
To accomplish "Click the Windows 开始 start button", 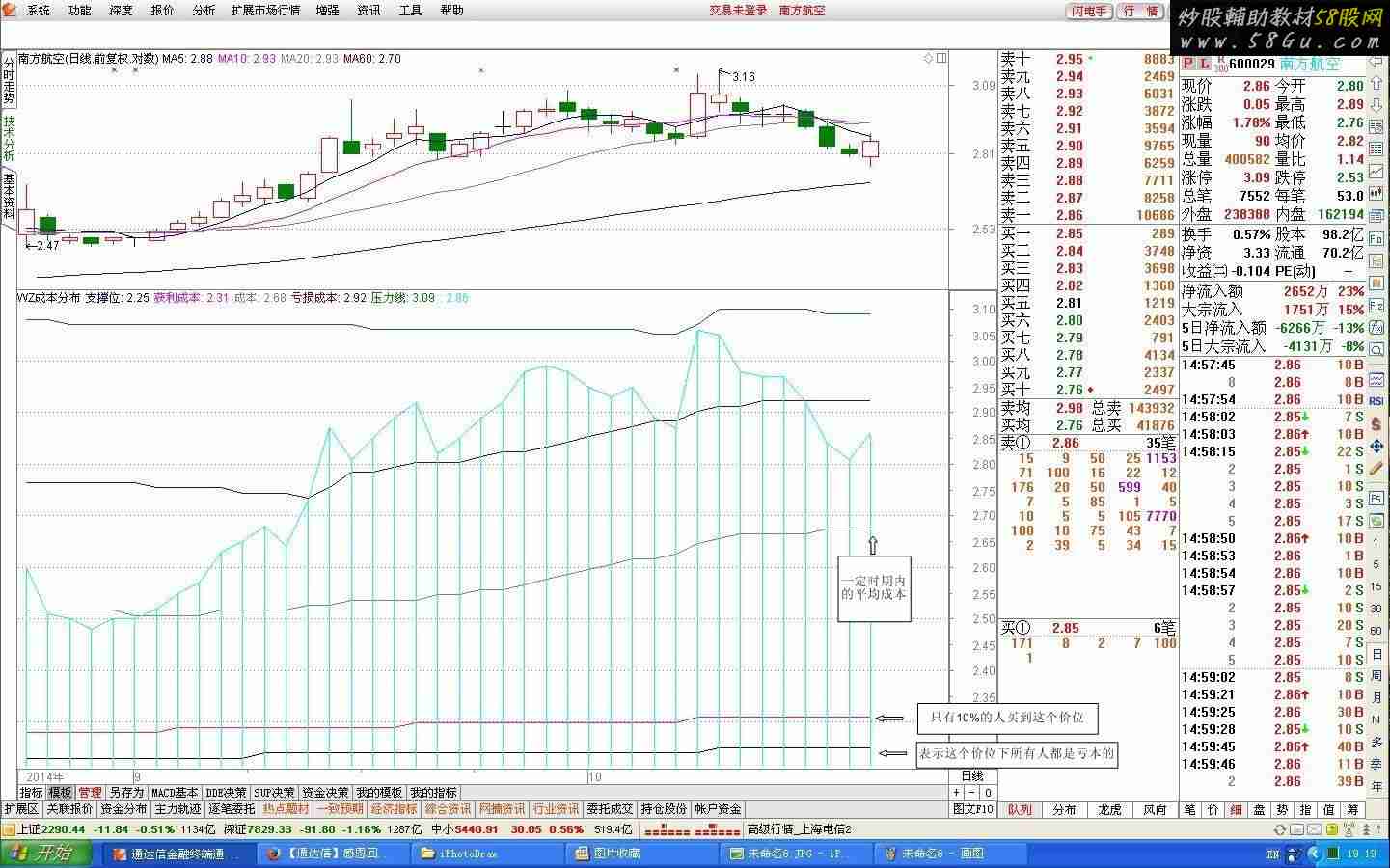I will (x=45, y=853).
